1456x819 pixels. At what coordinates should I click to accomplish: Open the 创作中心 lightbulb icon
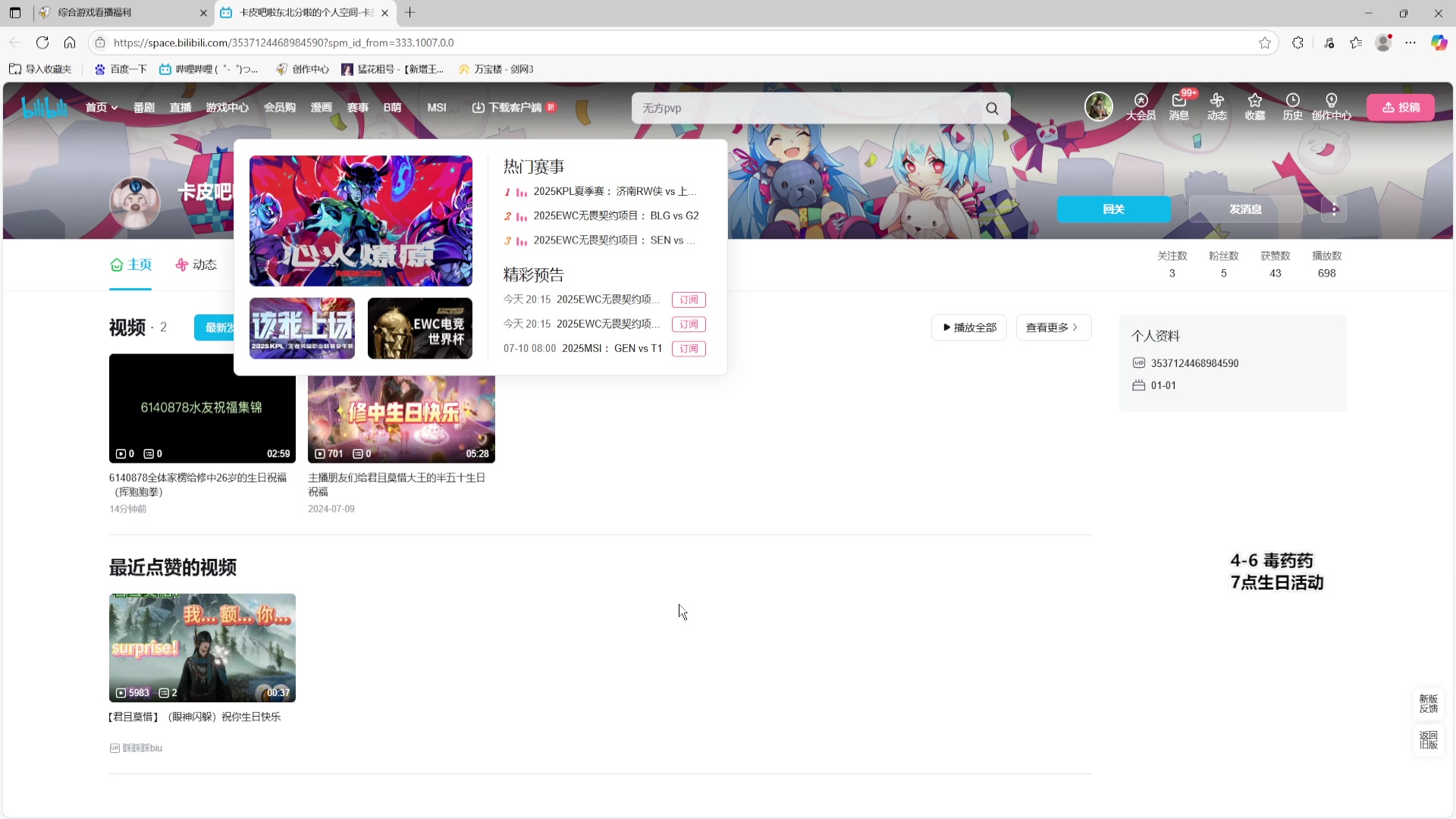(1332, 107)
